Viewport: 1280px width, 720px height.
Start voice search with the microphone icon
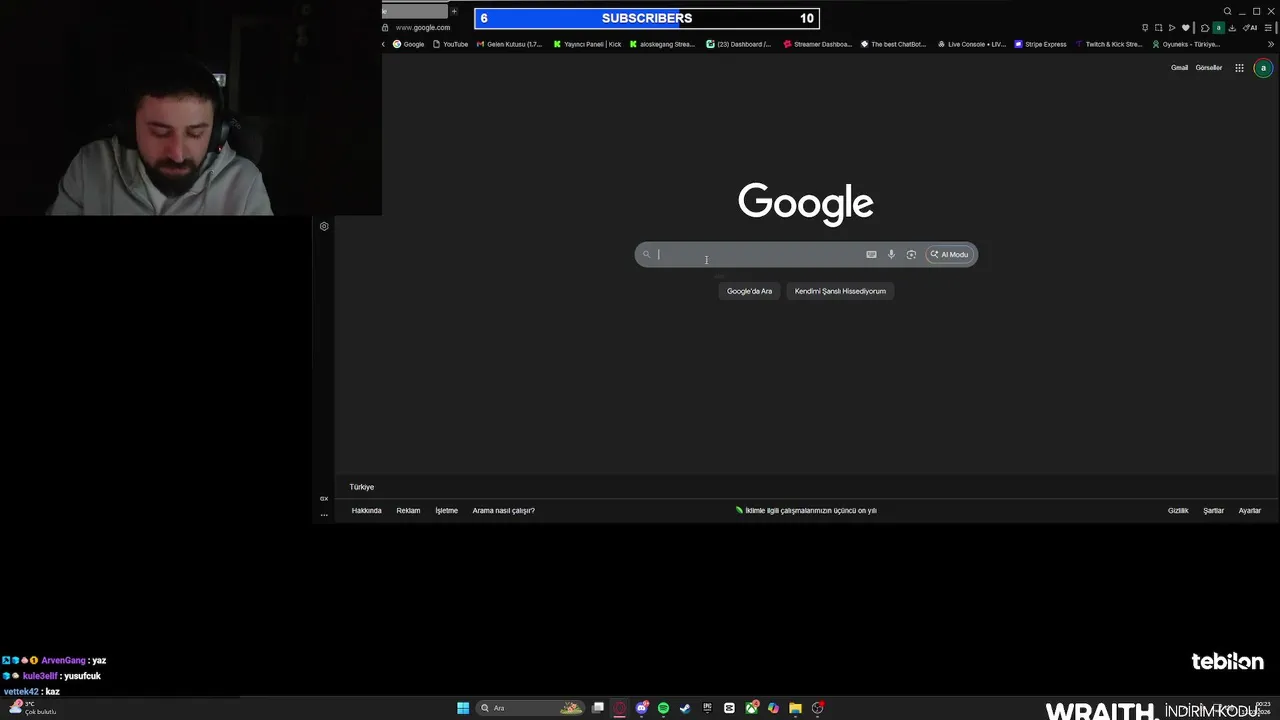891,255
